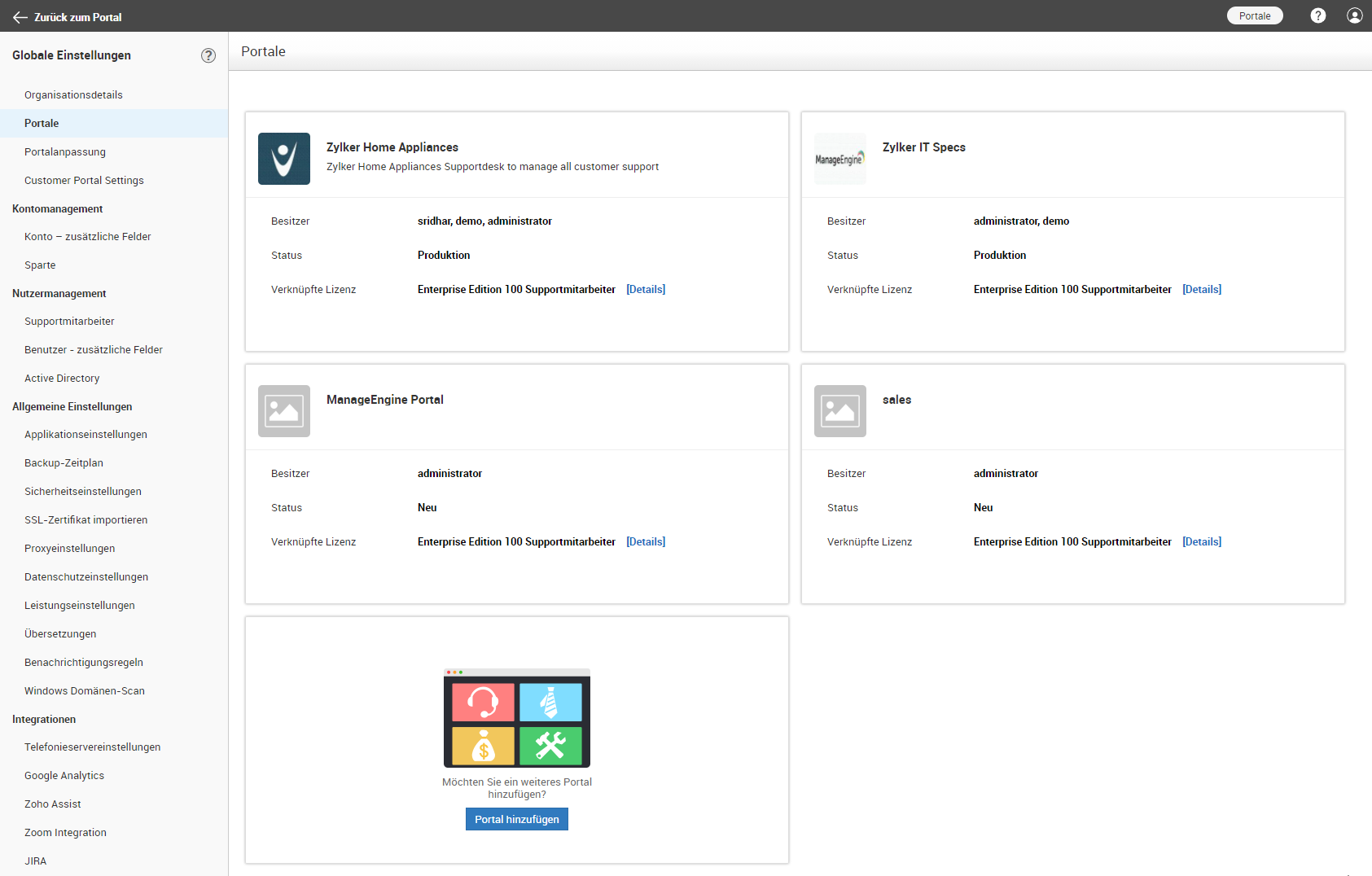This screenshot has height=876, width=1372.
Task: Click the sales portal placeholder image
Action: [840, 411]
